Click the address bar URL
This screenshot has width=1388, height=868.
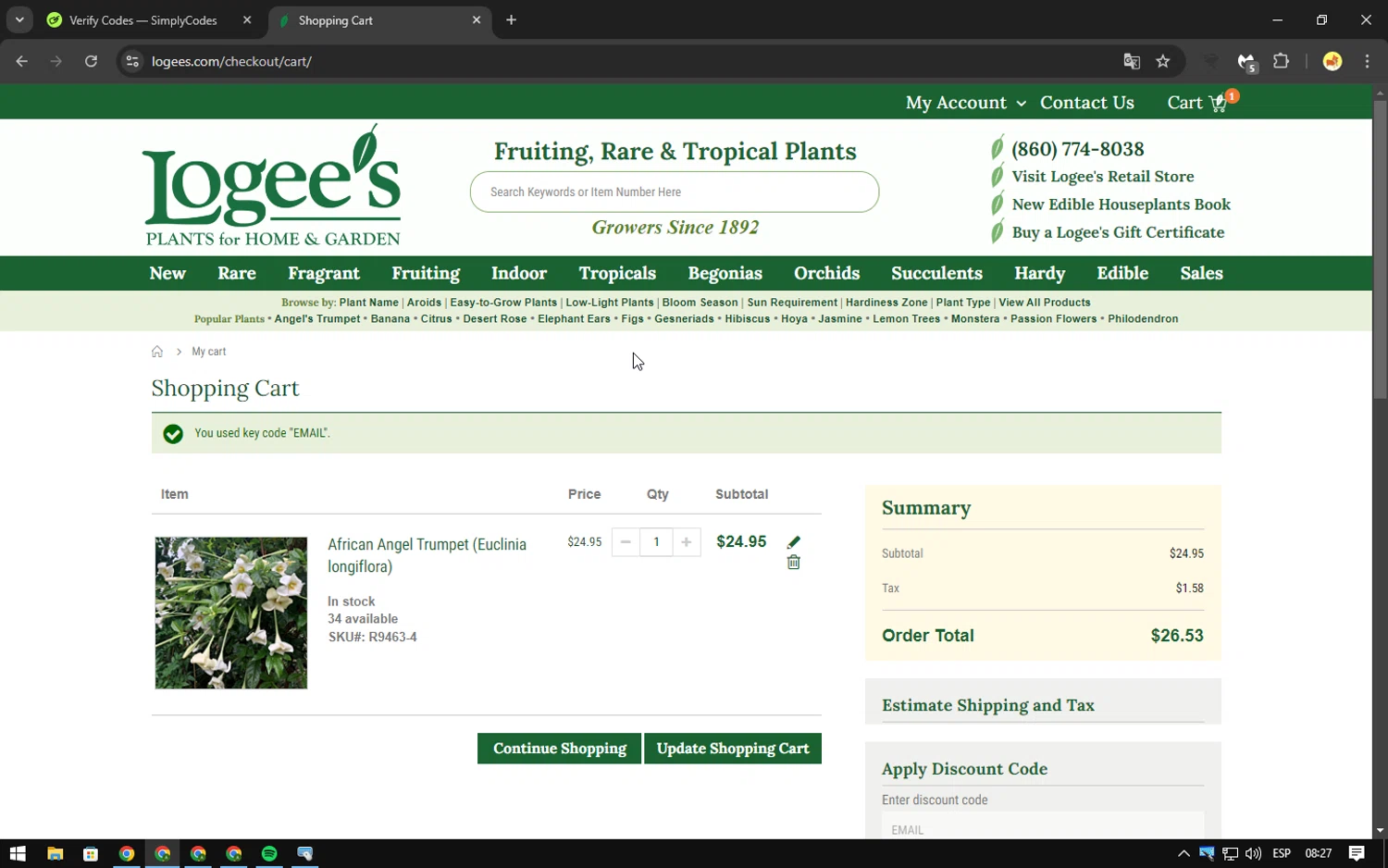pyautogui.click(x=231, y=61)
